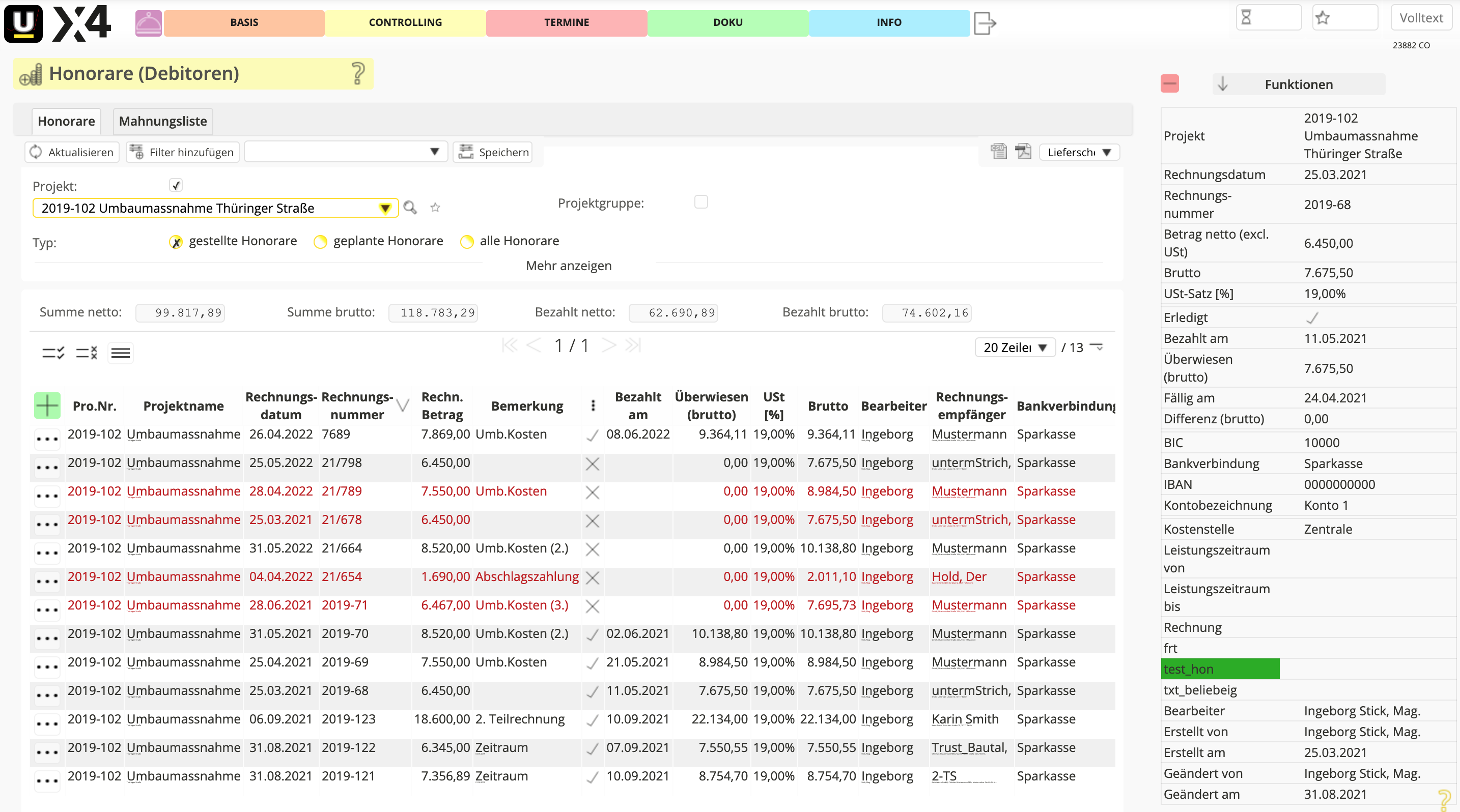1460x812 pixels.
Task: Click the select-all rows checkmark icon
Action: (x=53, y=353)
